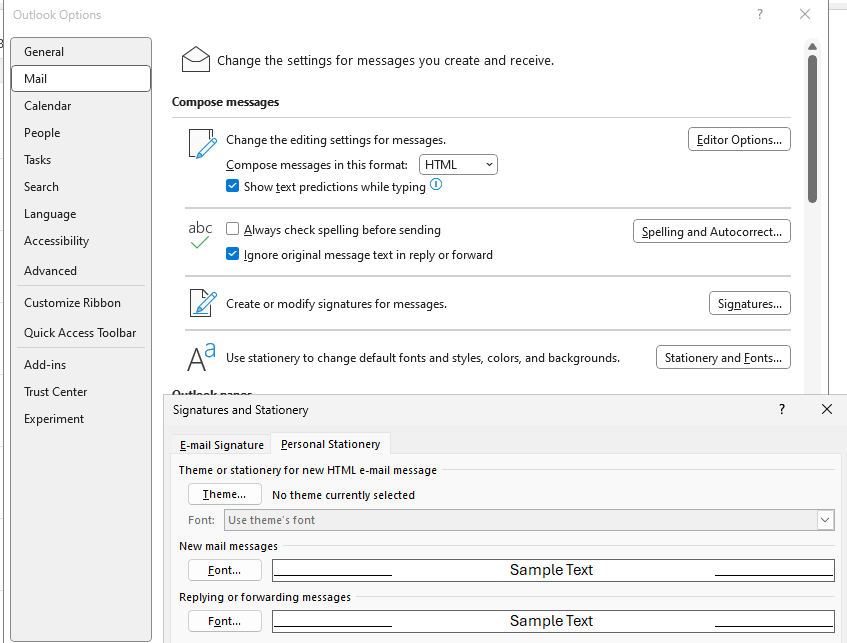Open the compose message format HTML dropdown
Image resolution: width=847 pixels, height=643 pixels.
click(x=458, y=165)
